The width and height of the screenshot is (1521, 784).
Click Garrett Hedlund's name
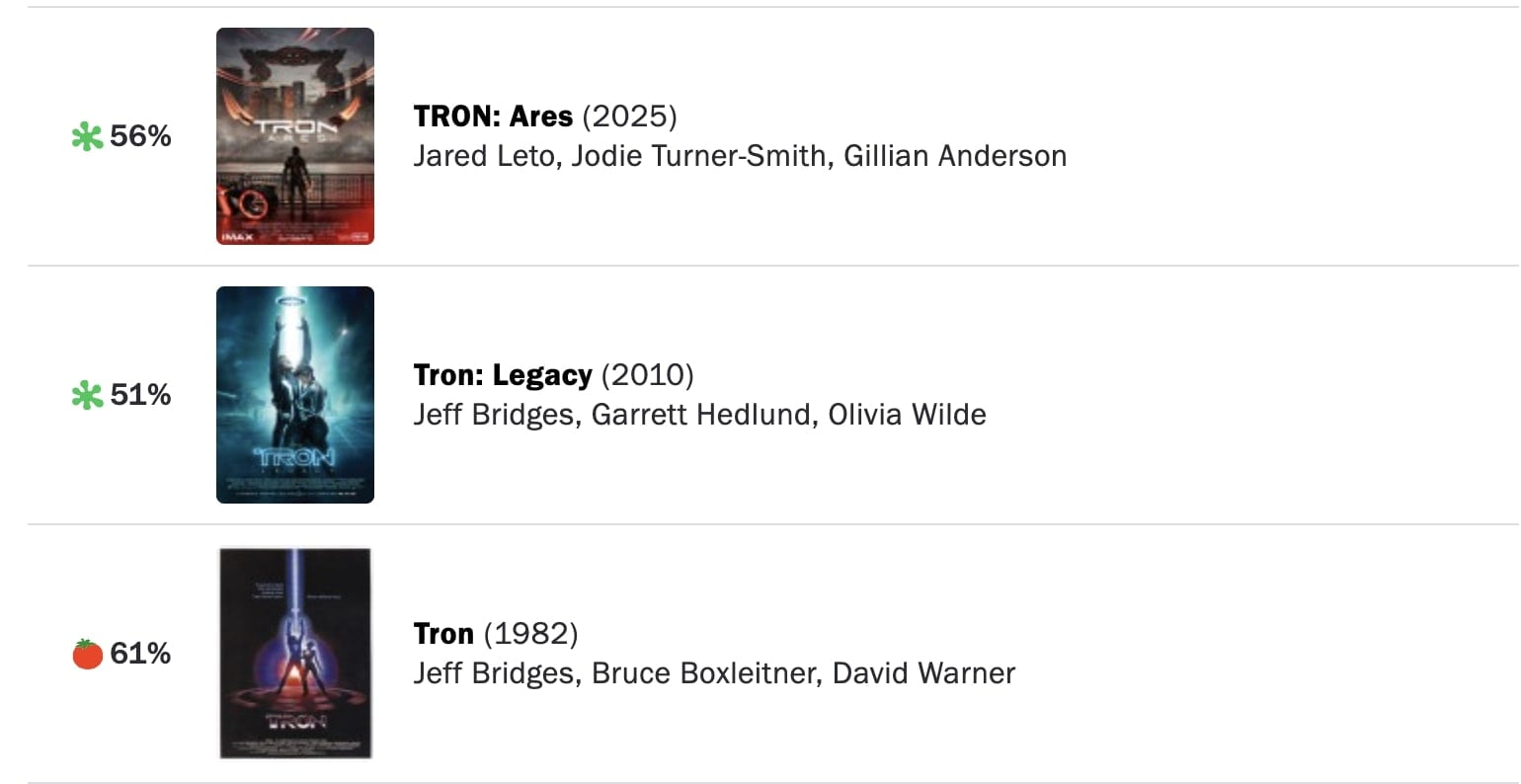point(703,415)
